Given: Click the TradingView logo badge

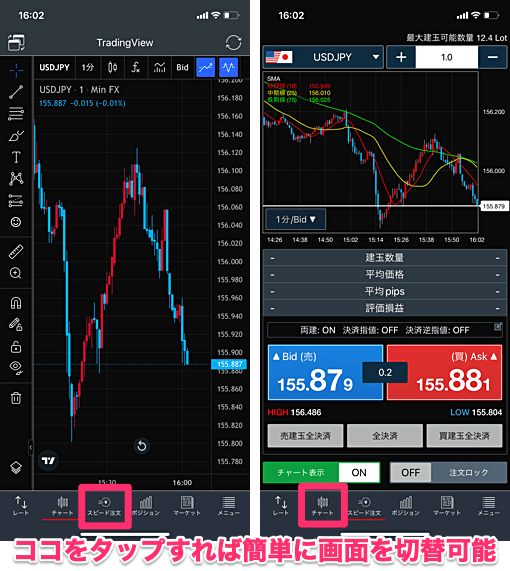Looking at the screenshot, I should coord(48,461).
